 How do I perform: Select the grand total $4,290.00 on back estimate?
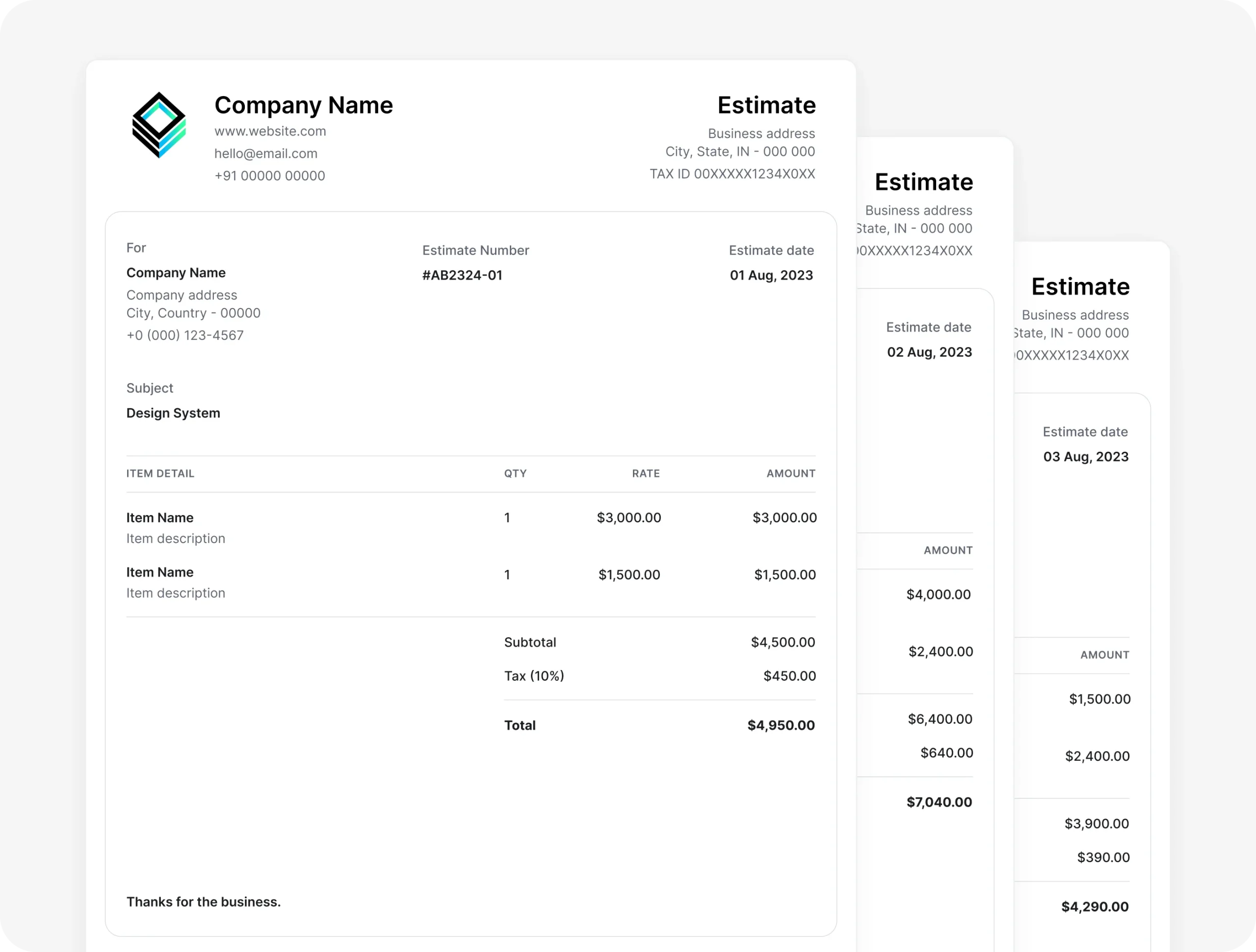pos(1095,906)
